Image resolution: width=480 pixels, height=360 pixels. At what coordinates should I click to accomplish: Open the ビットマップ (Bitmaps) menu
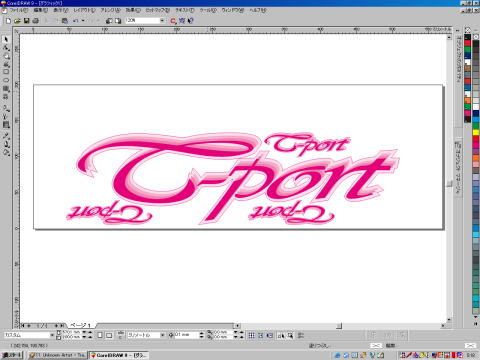[x=158, y=10]
